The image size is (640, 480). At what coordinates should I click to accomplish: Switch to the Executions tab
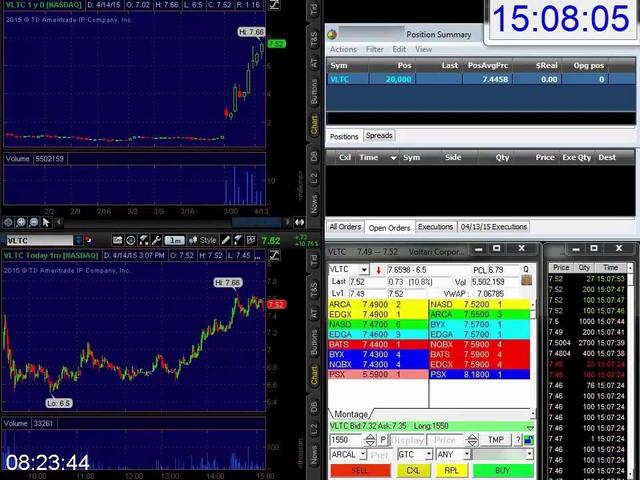click(x=436, y=227)
